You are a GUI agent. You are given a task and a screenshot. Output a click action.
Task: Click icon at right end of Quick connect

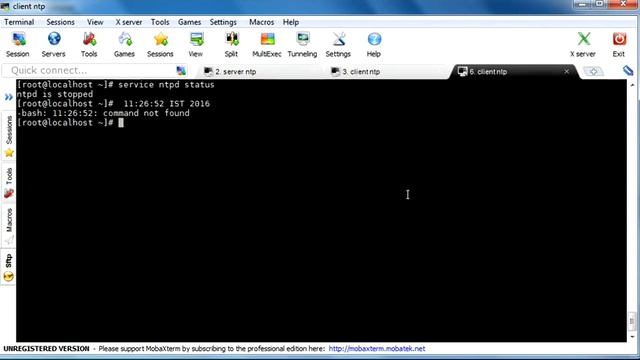[x=181, y=71]
